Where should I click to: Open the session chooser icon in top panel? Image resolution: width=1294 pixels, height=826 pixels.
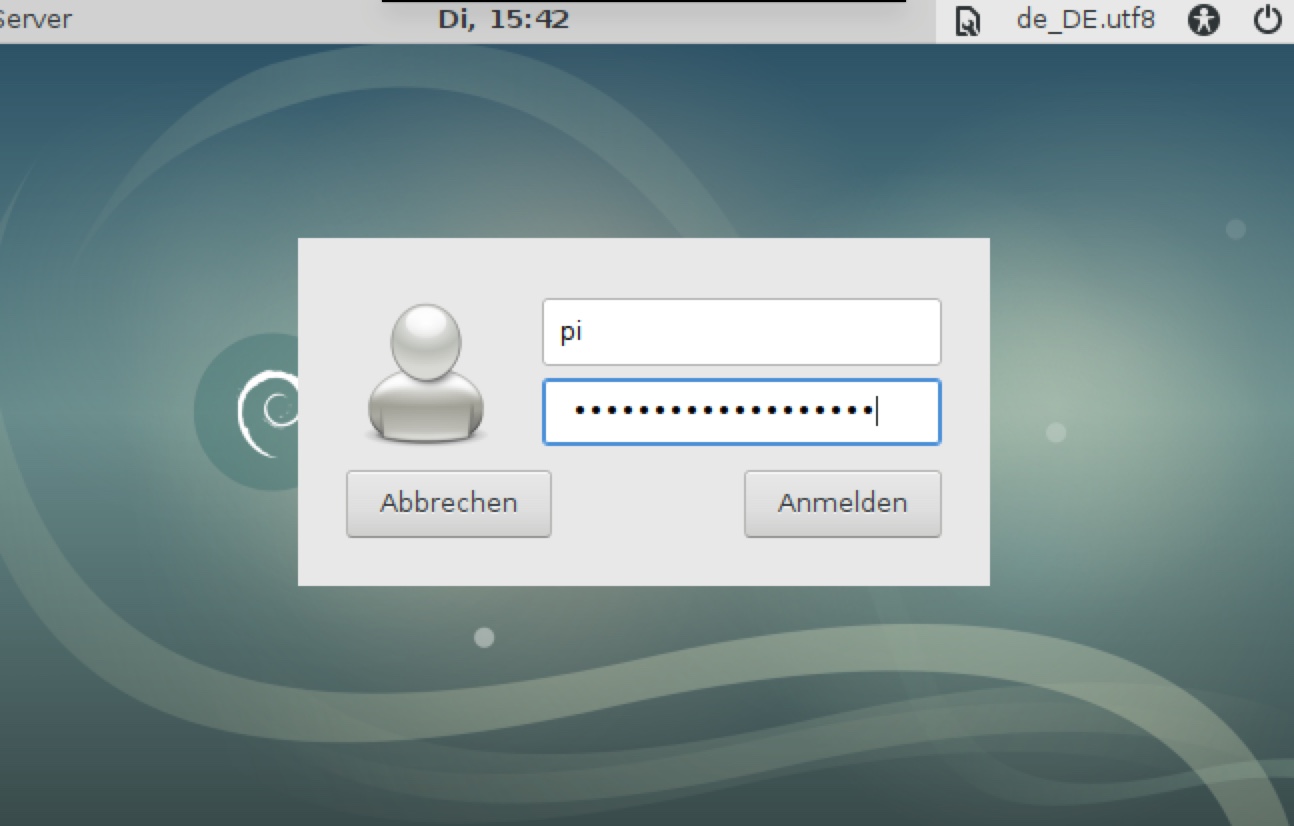(x=968, y=20)
